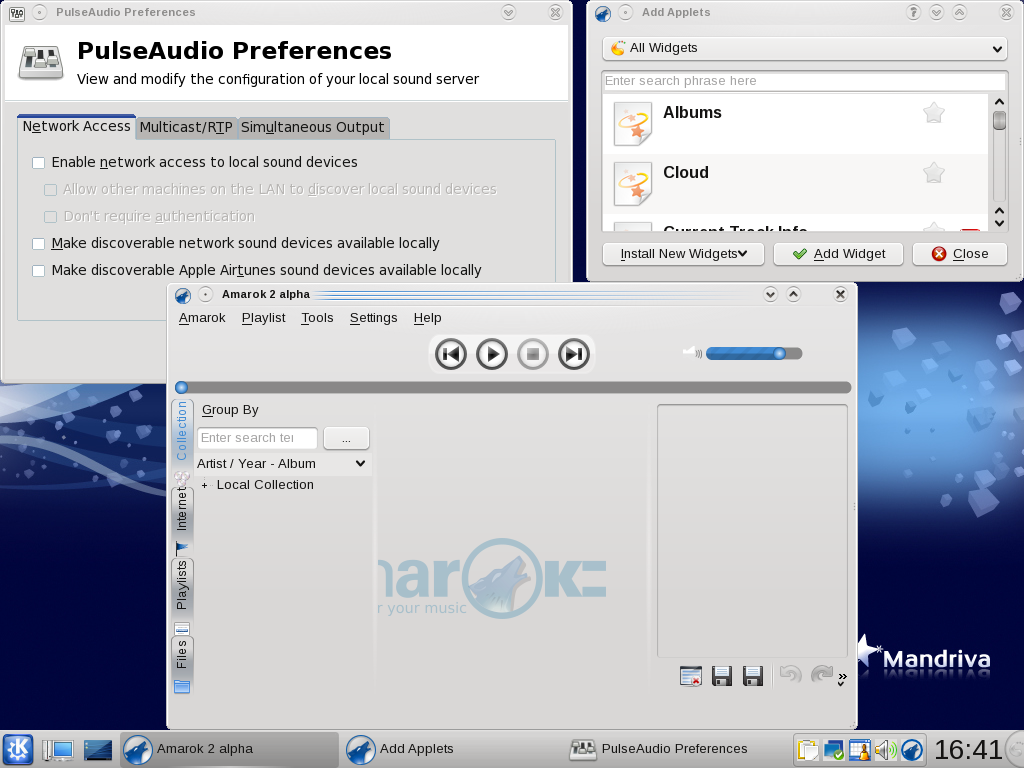This screenshot has height=768, width=1024.
Task: Click the grayed-out undo arrow in Amarok's playlist toolbar
Action: (790, 675)
